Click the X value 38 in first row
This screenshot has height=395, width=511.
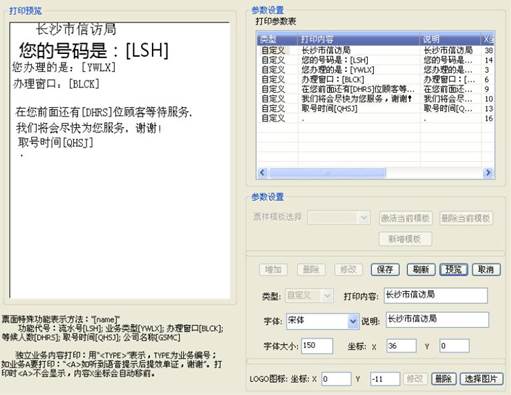coord(488,50)
